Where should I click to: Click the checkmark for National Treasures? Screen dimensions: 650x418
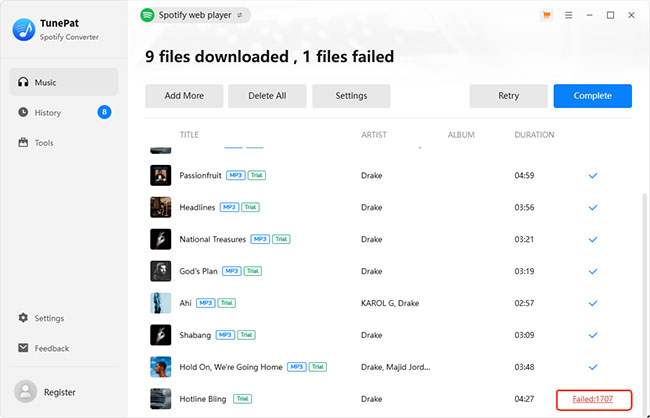(x=593, y=239)
